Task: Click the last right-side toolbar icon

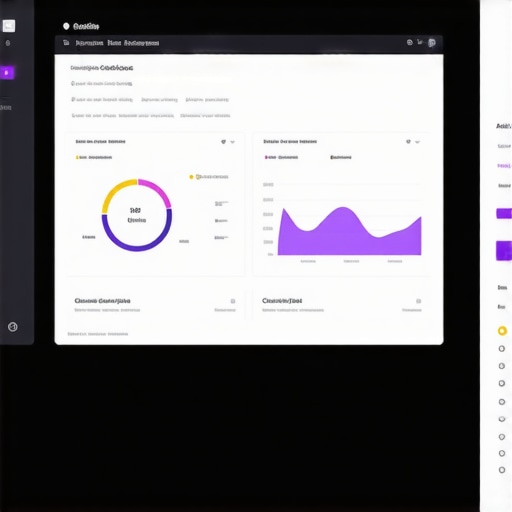Action: pos(432,43)
